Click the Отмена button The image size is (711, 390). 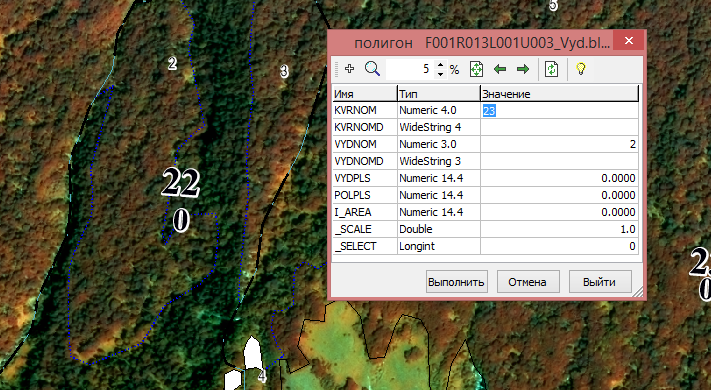coord(527,282)
